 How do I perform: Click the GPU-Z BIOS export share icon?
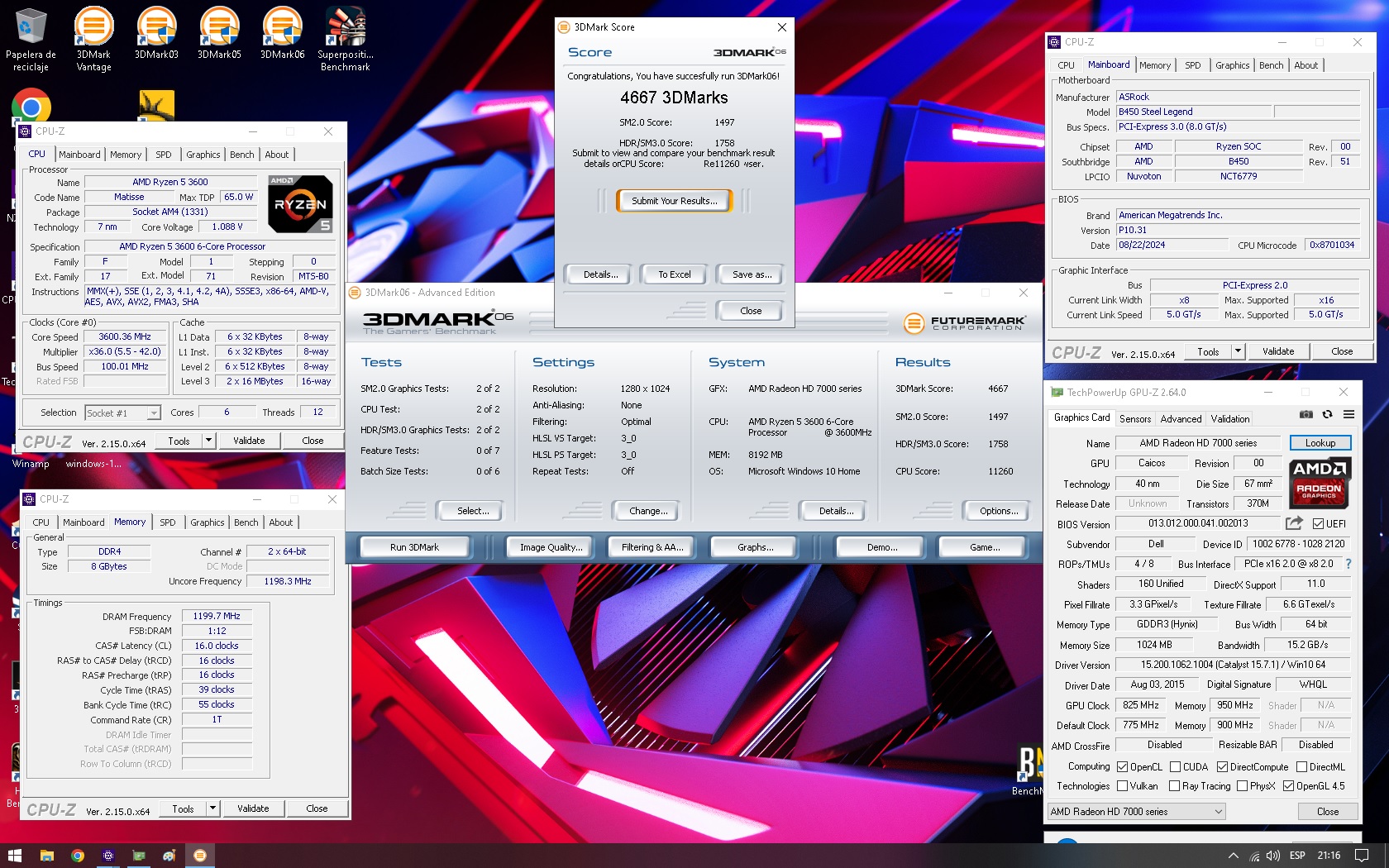pyautogui.click(x=1294, y=523)
